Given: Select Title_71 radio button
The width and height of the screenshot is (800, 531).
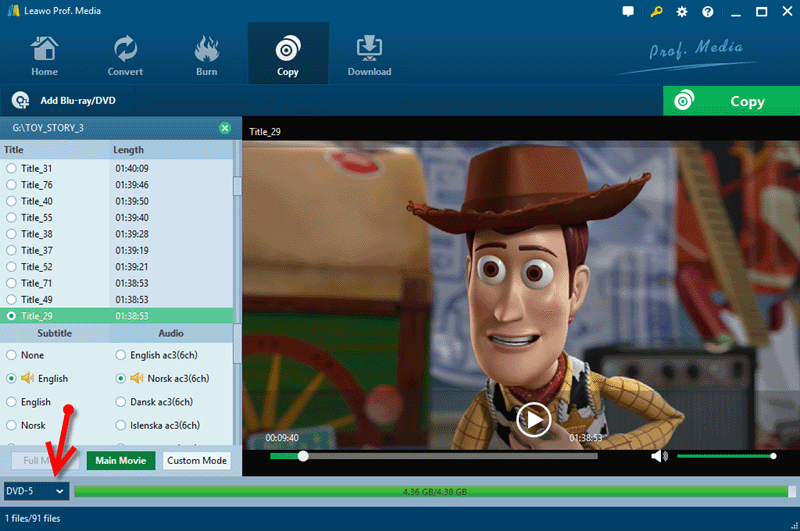Looking at the screenshot, I should point(11,283).
